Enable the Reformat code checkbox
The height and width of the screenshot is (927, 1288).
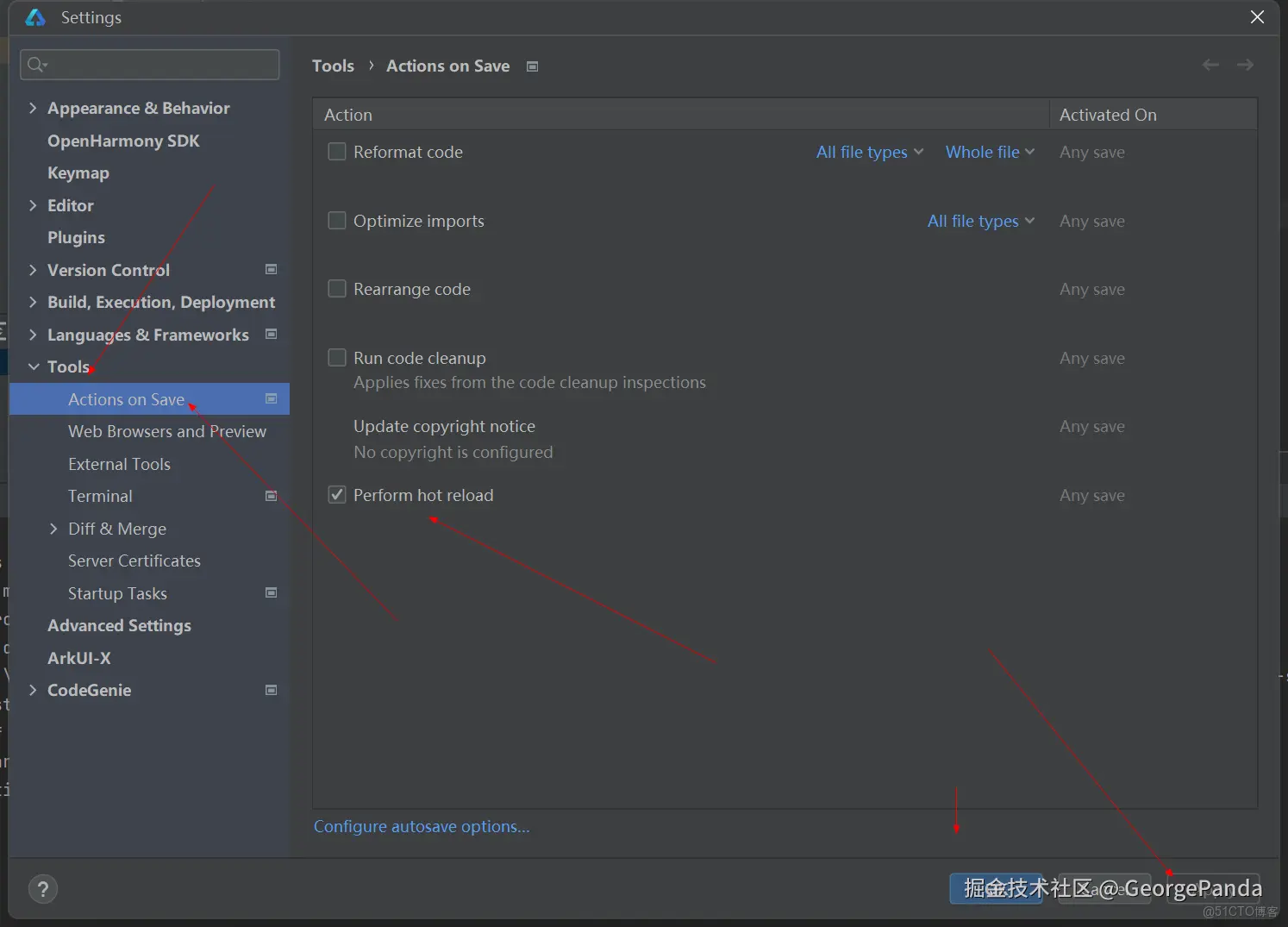pyautogui.click(x=337, y=152)
